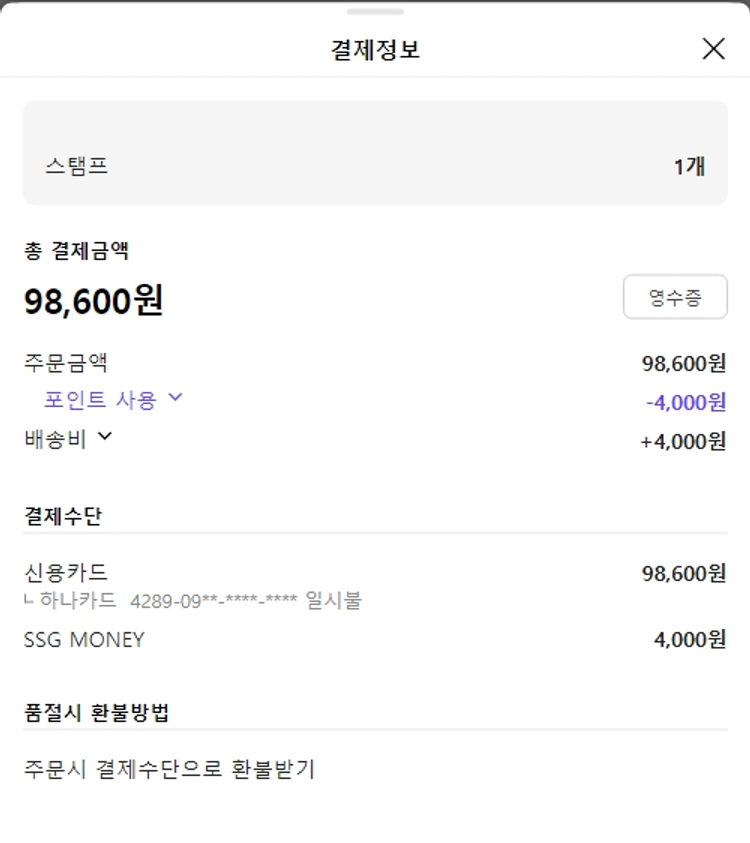Select the 신용카드 payment method label
This screenshot has width=750, height=843.
tap(65, 572)
